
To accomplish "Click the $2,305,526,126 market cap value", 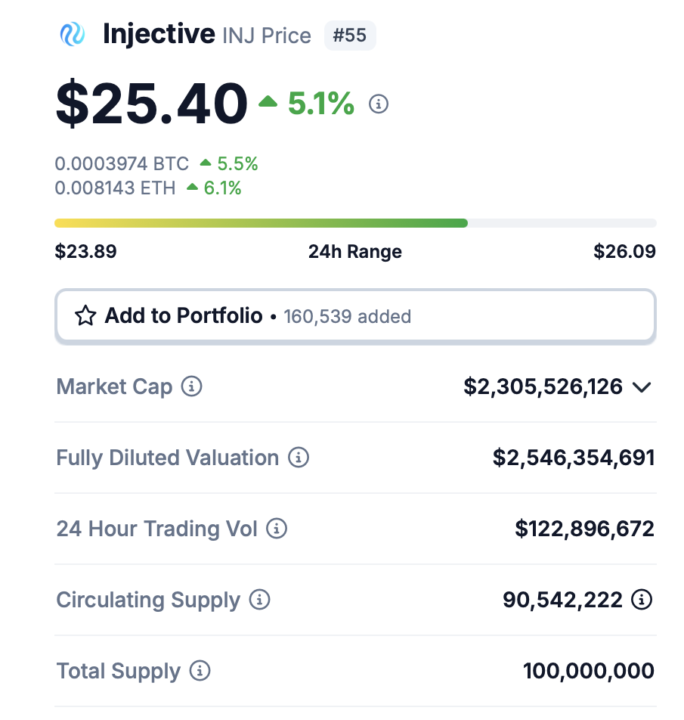I will 543,386.
